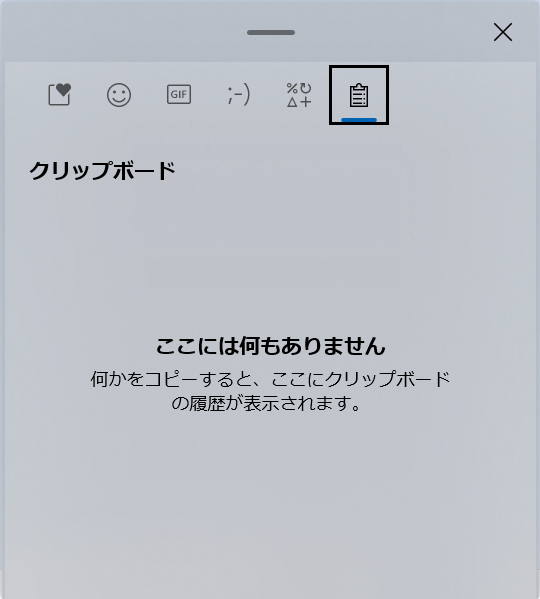Click the ここには何もありません message

tap(270, 346)
